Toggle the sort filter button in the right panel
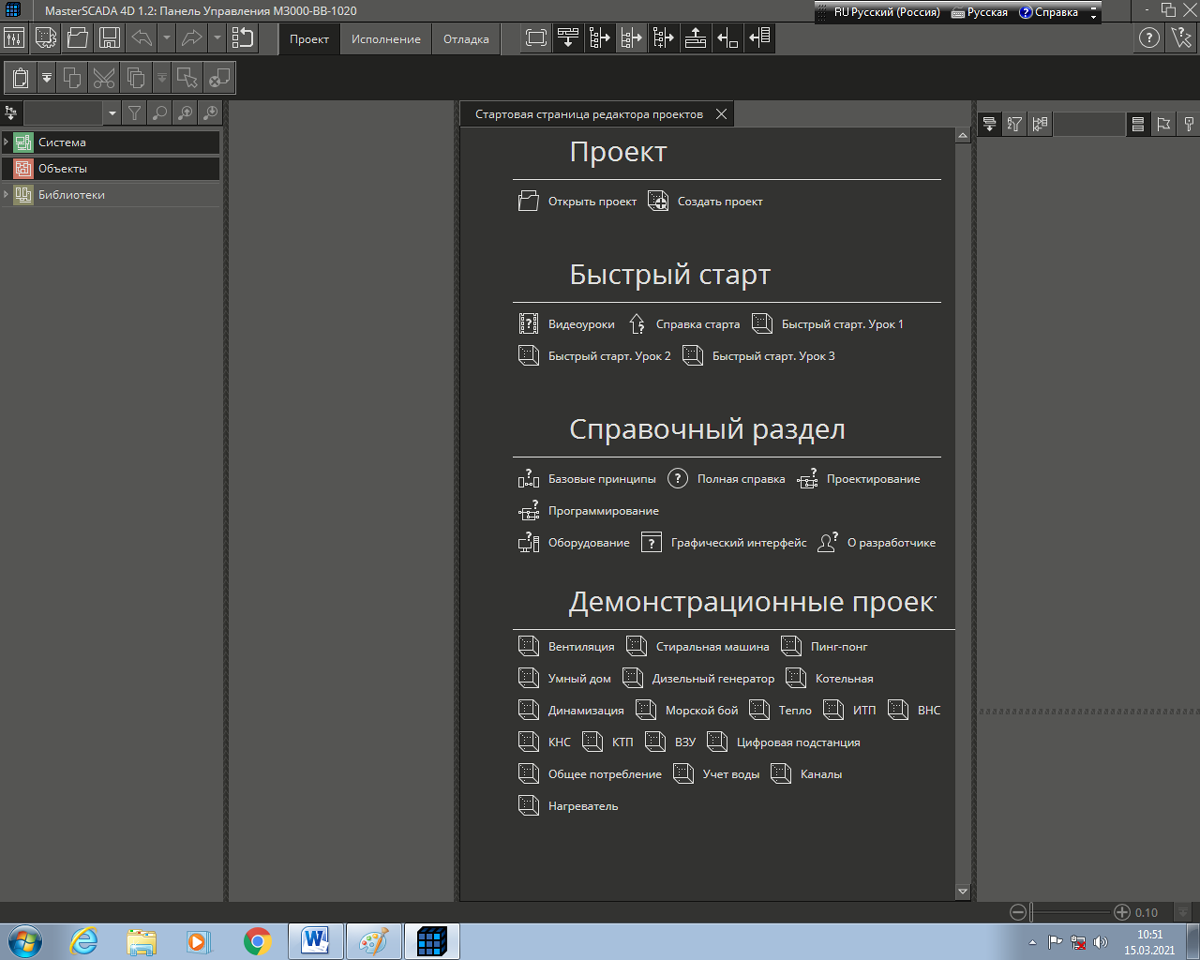1200x960 pixels. point(1015,124)
